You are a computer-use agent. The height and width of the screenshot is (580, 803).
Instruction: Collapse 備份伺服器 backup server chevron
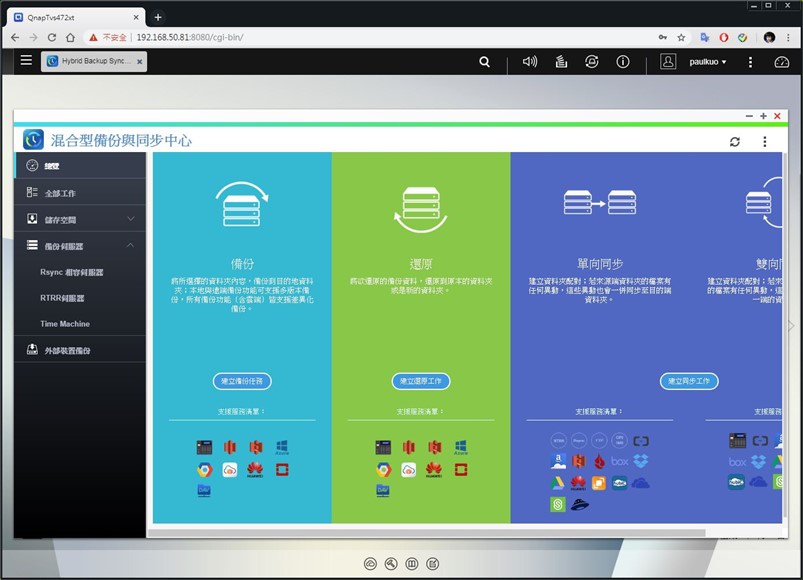[x=131, y=246]
